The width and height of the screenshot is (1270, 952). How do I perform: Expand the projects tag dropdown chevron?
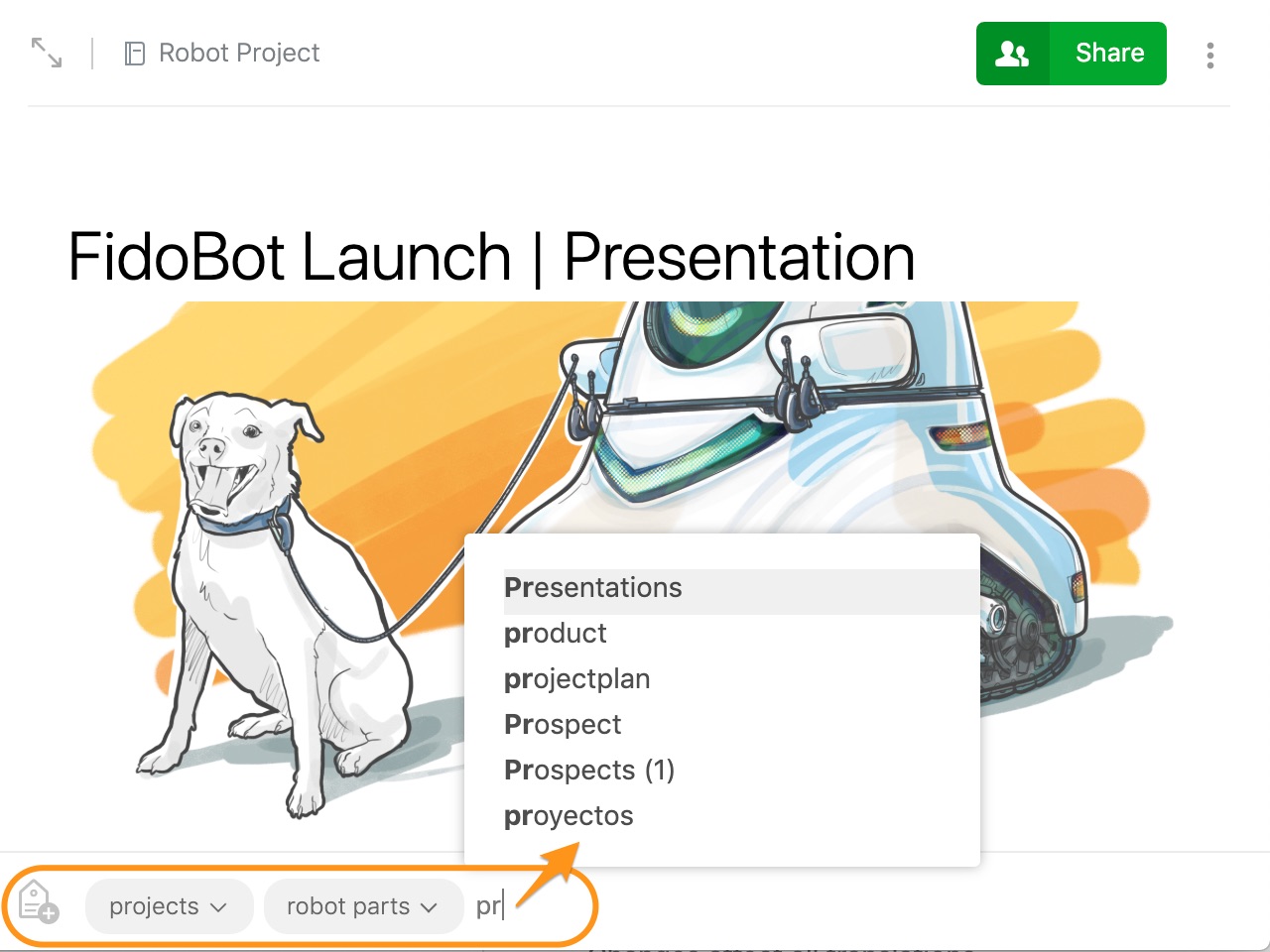point(219,907)
